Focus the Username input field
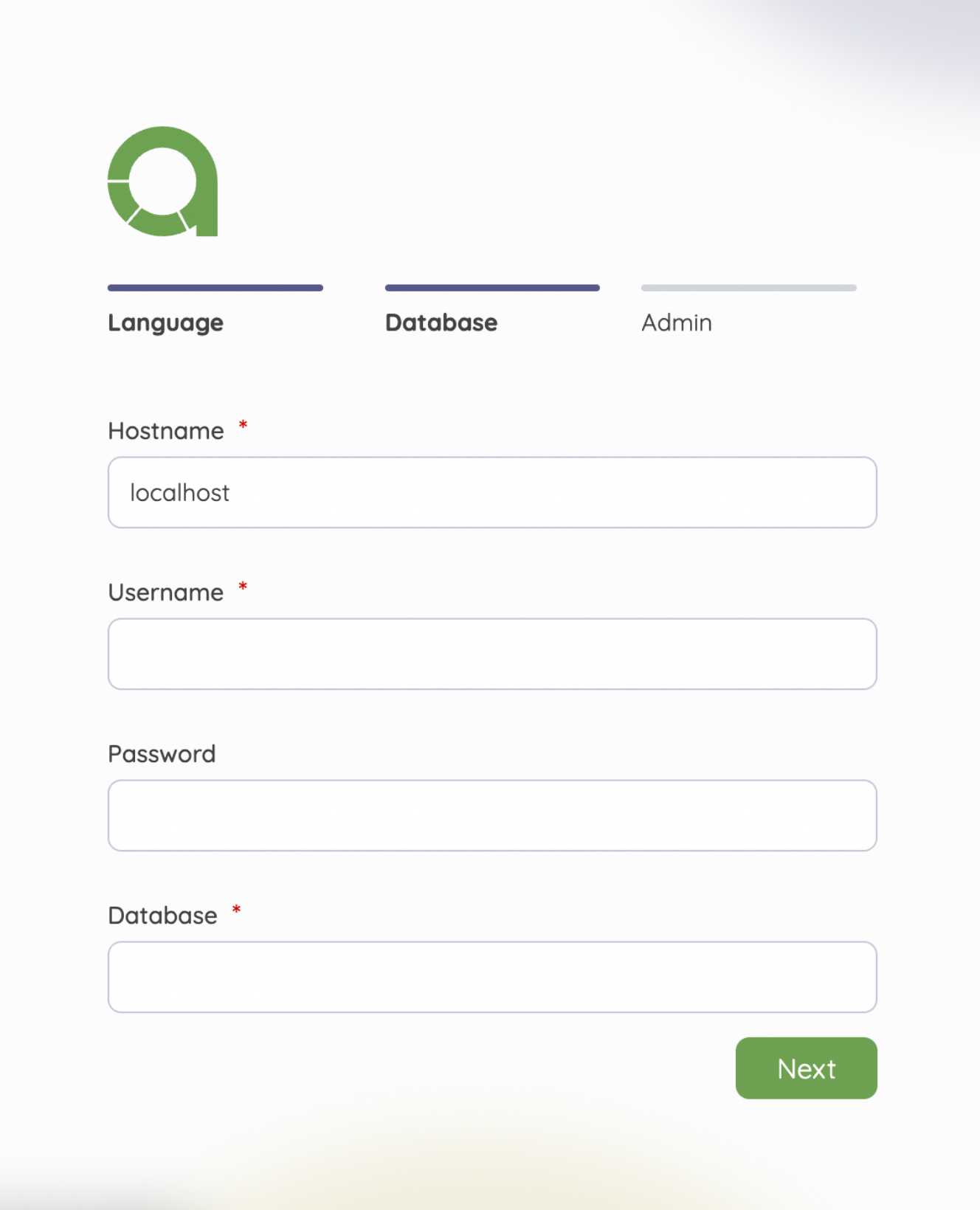The width and height of the screenshot is (980, 1210). tap(492, 654)
